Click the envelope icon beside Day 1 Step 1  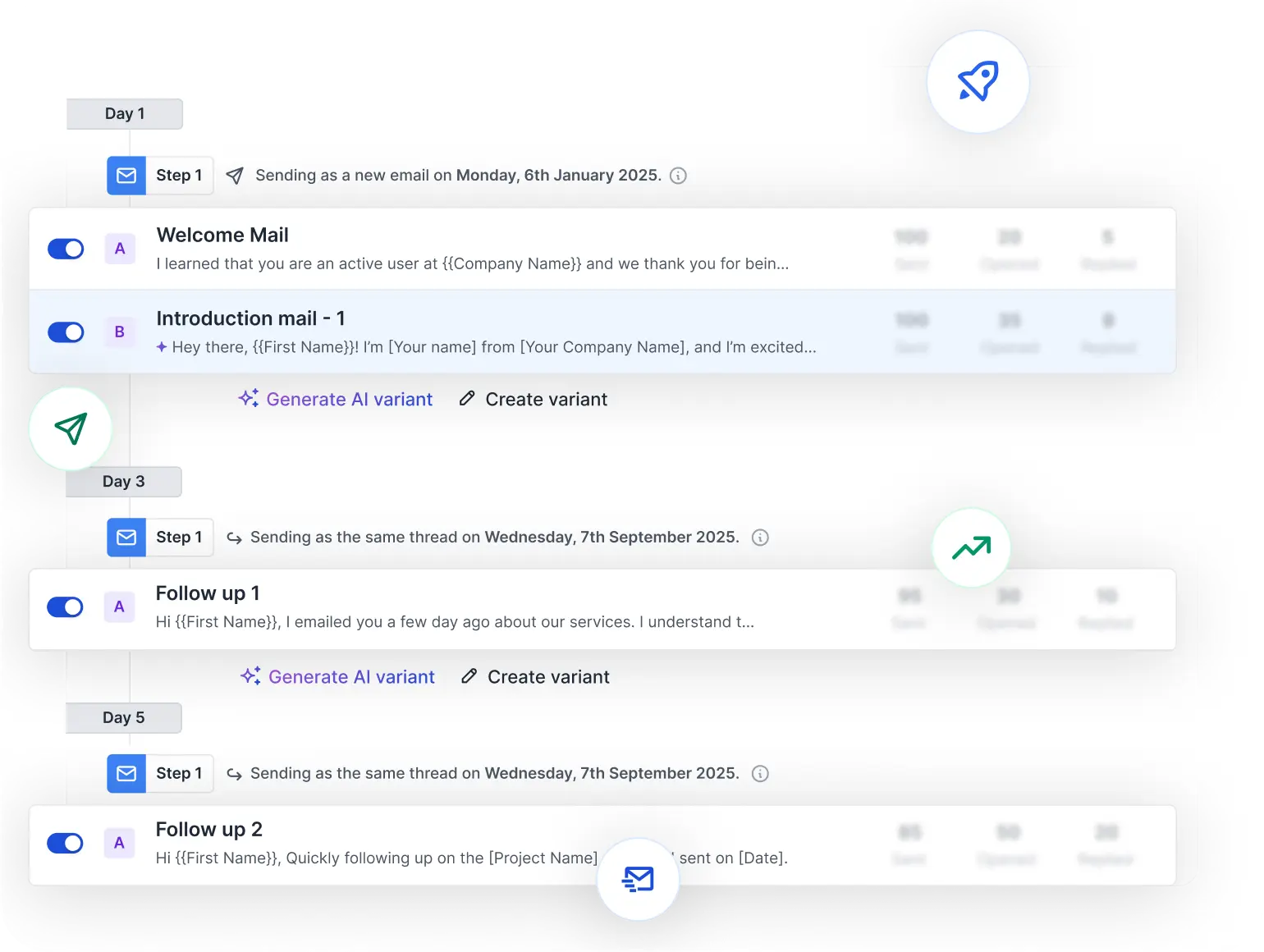point(126,175)
